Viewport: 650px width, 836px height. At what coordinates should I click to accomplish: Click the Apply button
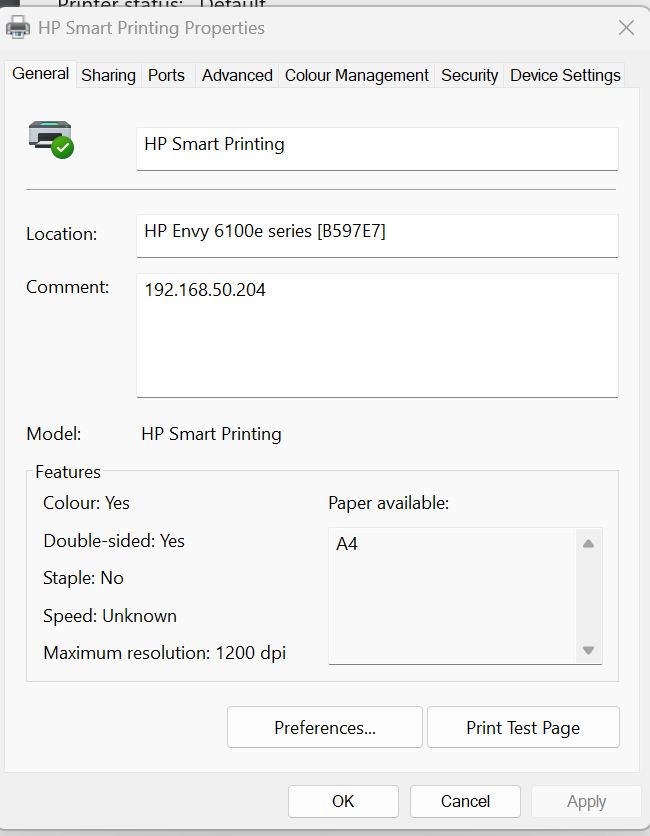tap(586, 801)
